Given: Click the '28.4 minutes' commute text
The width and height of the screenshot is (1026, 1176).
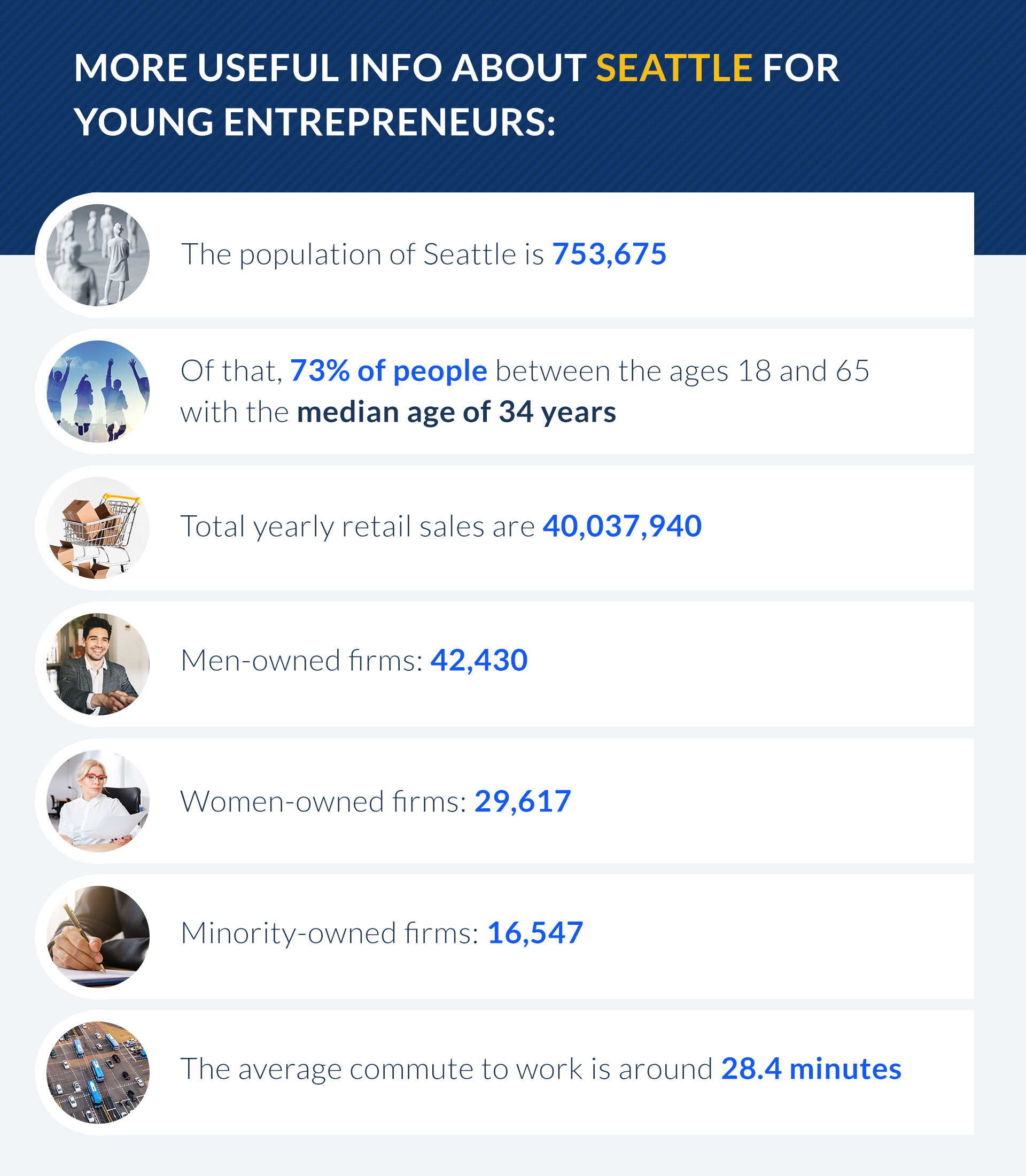Looking at the screenshot, I should point(811,1069).
